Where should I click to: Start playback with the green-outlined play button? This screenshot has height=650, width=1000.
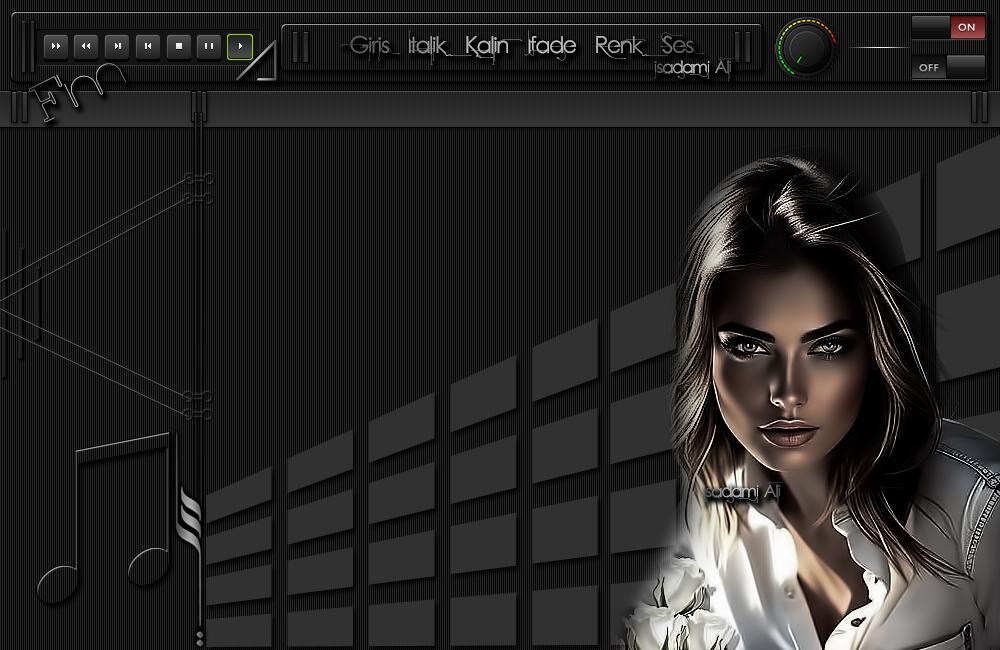click(x=240, y=47)
